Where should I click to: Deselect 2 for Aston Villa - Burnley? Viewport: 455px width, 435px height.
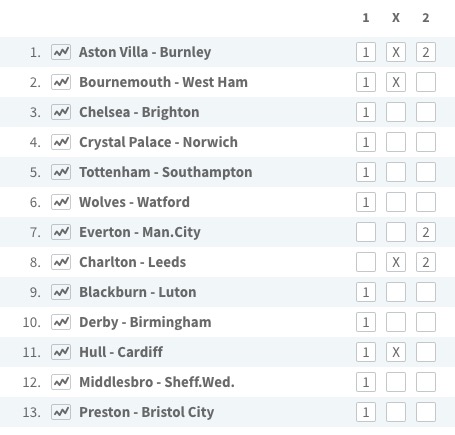click(426, 52)
